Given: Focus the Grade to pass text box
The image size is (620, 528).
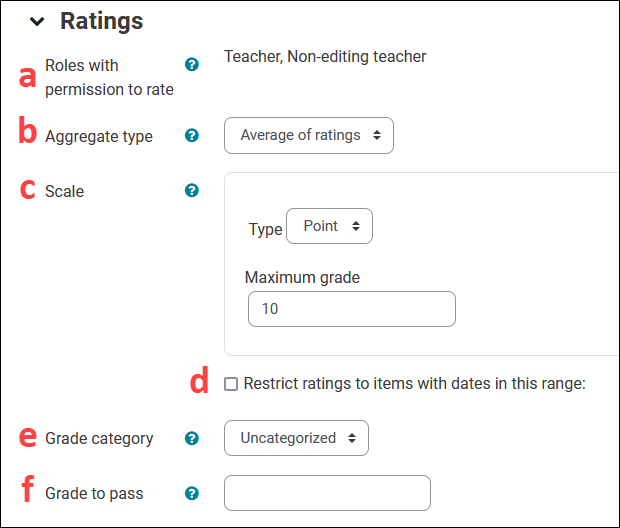Looking at the screenshot, I should tap(328, 493).
